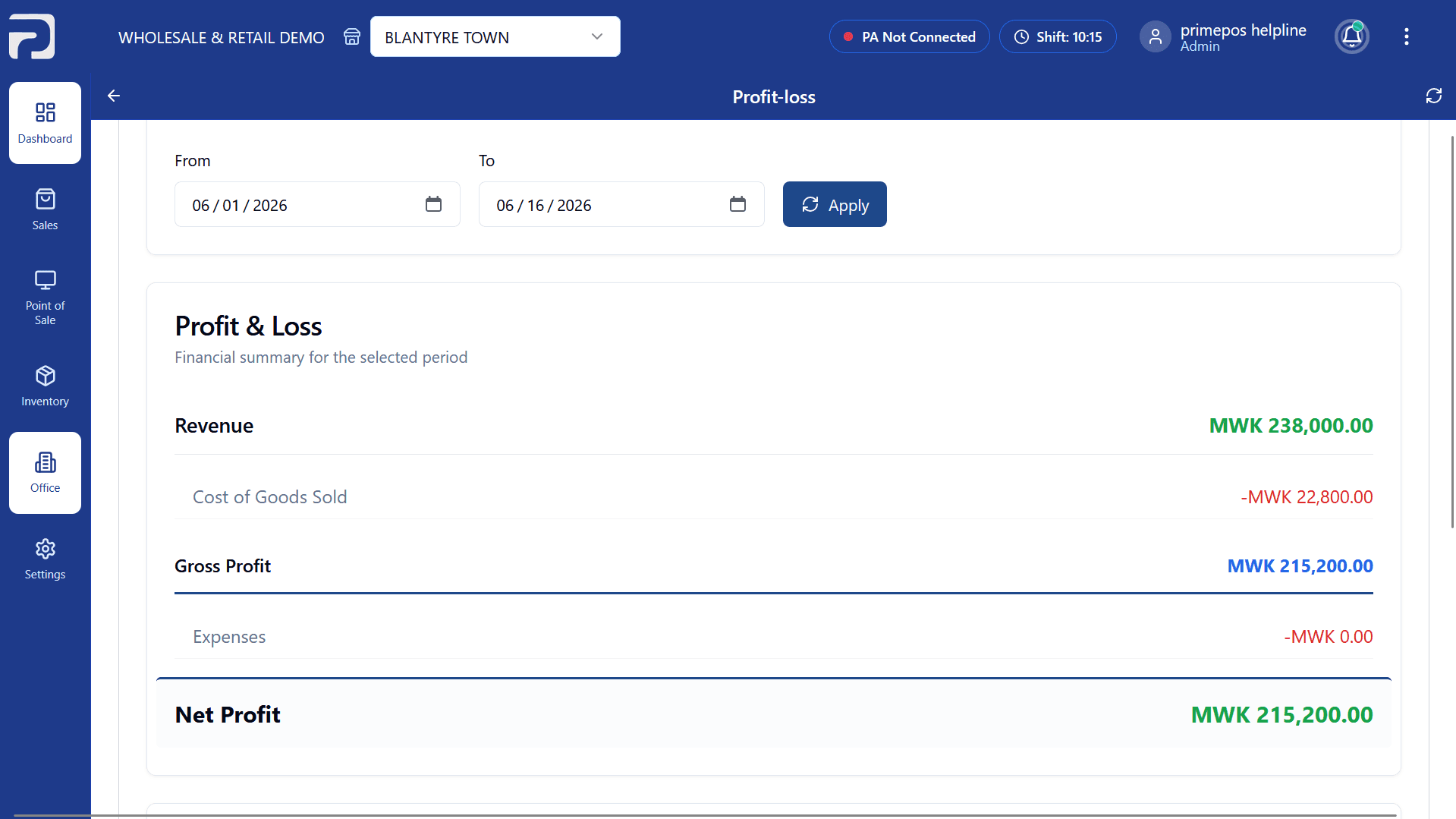Click the vertical page scrollbar
Image resolution: width=1456 pixels, height=819 pixels.
coord(1452,331)
